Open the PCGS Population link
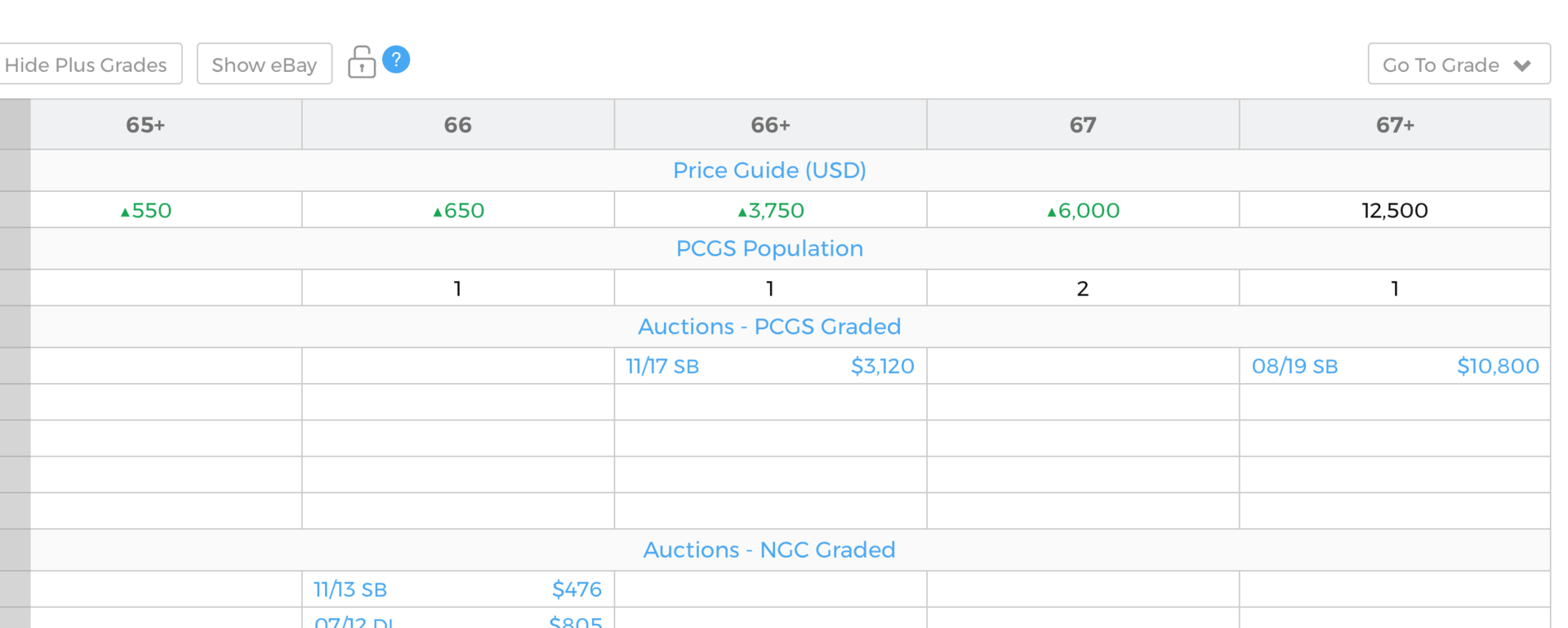This screenshot has width=1568, height=628. (769, 248)
